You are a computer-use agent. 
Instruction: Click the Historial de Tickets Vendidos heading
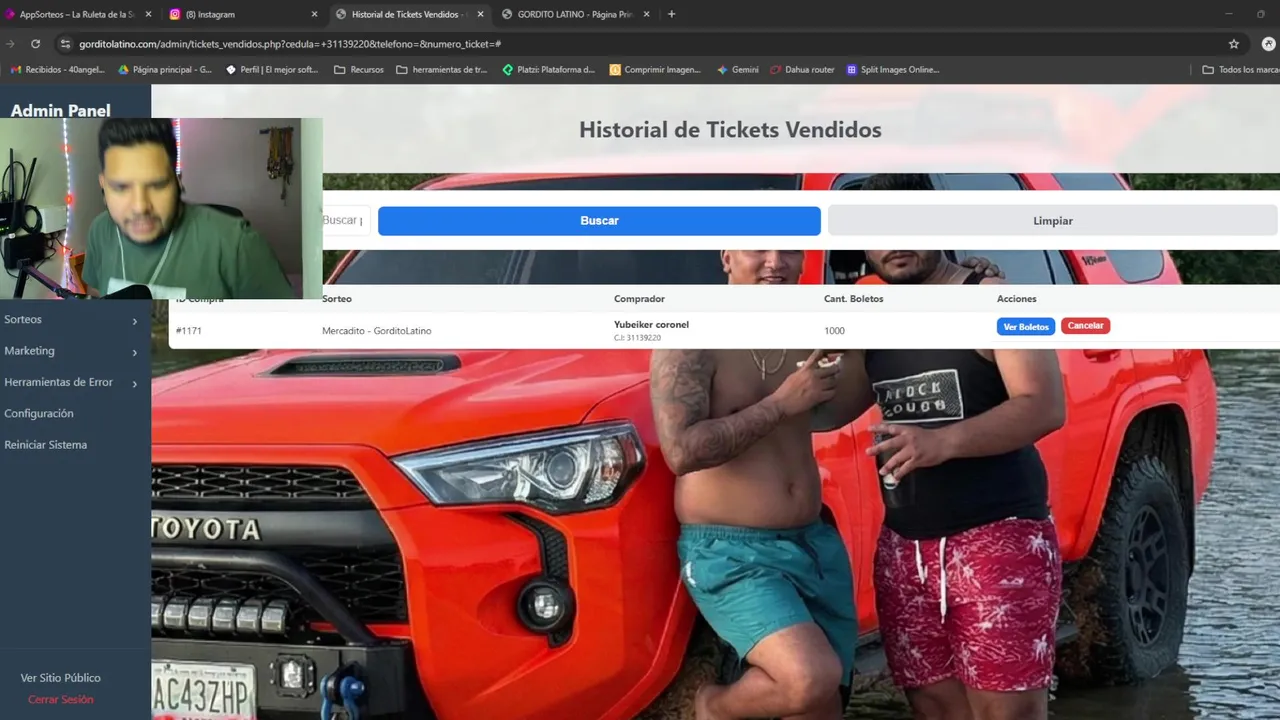tap(730, 129)
